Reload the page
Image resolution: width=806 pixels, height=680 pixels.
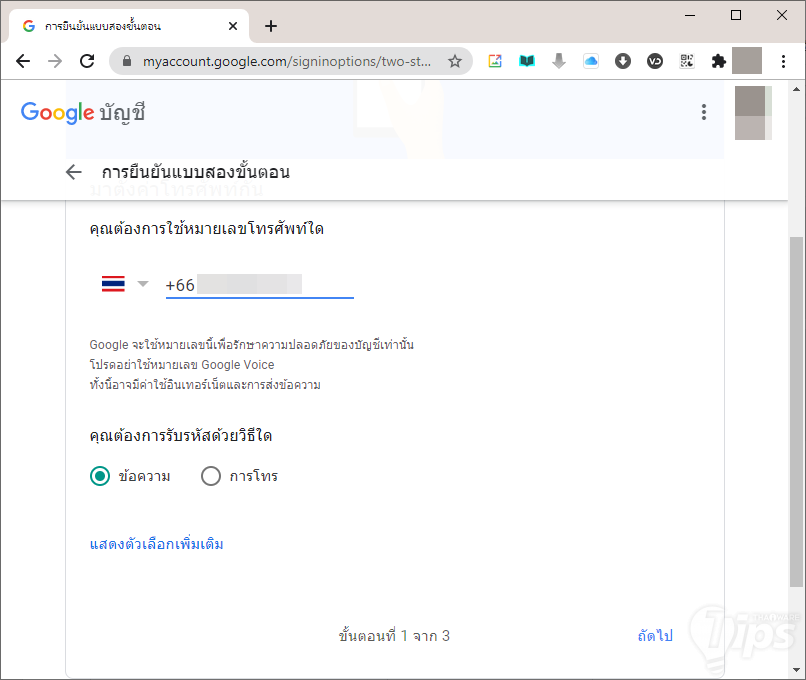coord(87,61)
